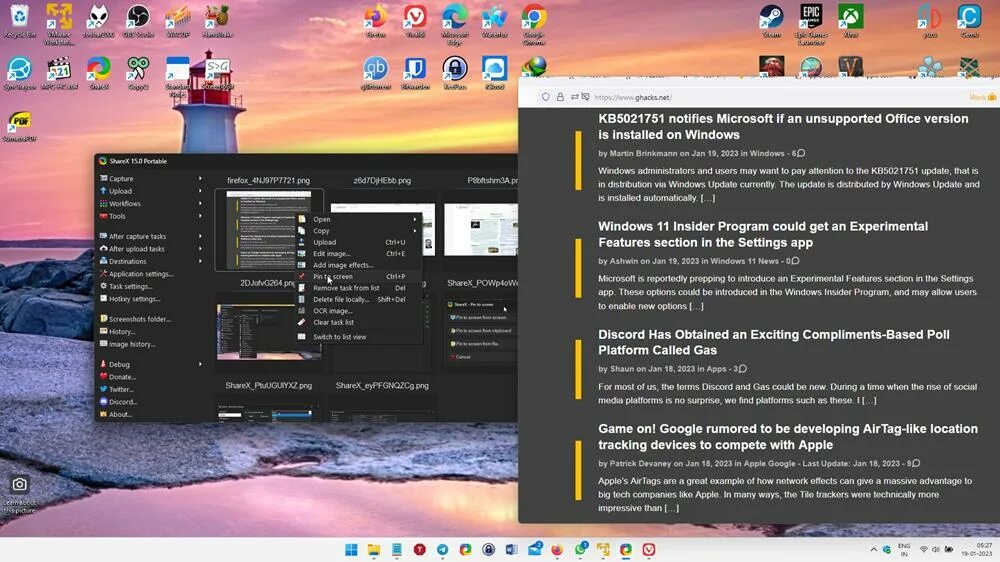The image size is (1000, 562).
Task: Choose Clear task list in context menu
Action: (x=358, y=322)
